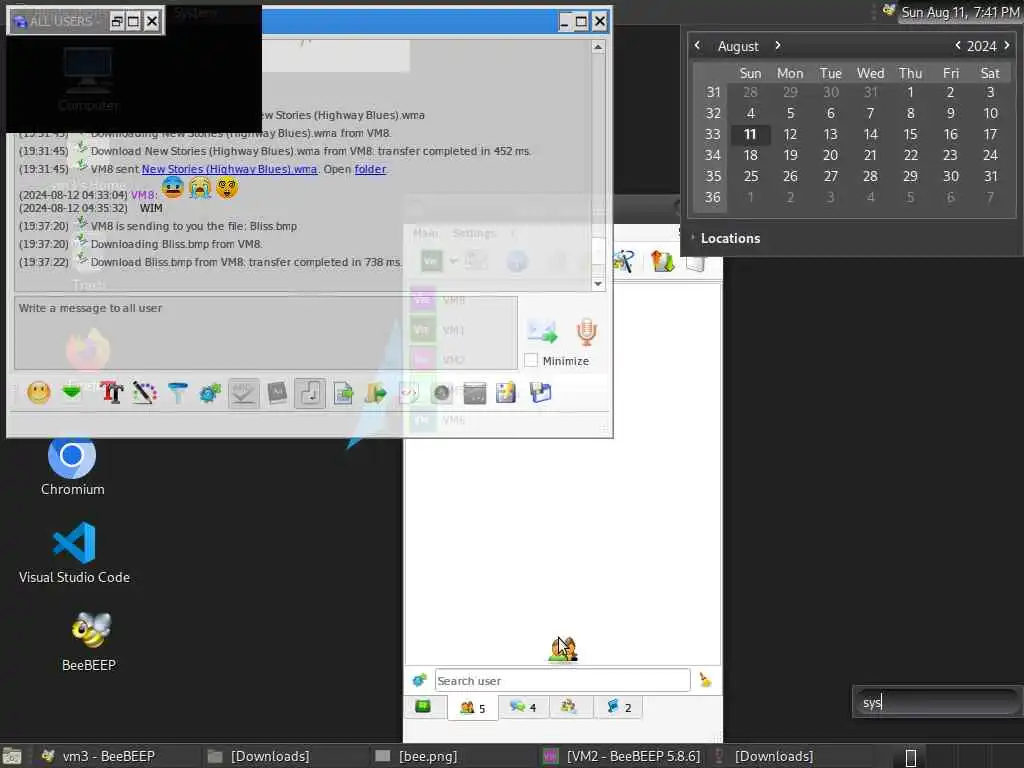Toggle the spell-check ABC icon

tap(244, 393)
